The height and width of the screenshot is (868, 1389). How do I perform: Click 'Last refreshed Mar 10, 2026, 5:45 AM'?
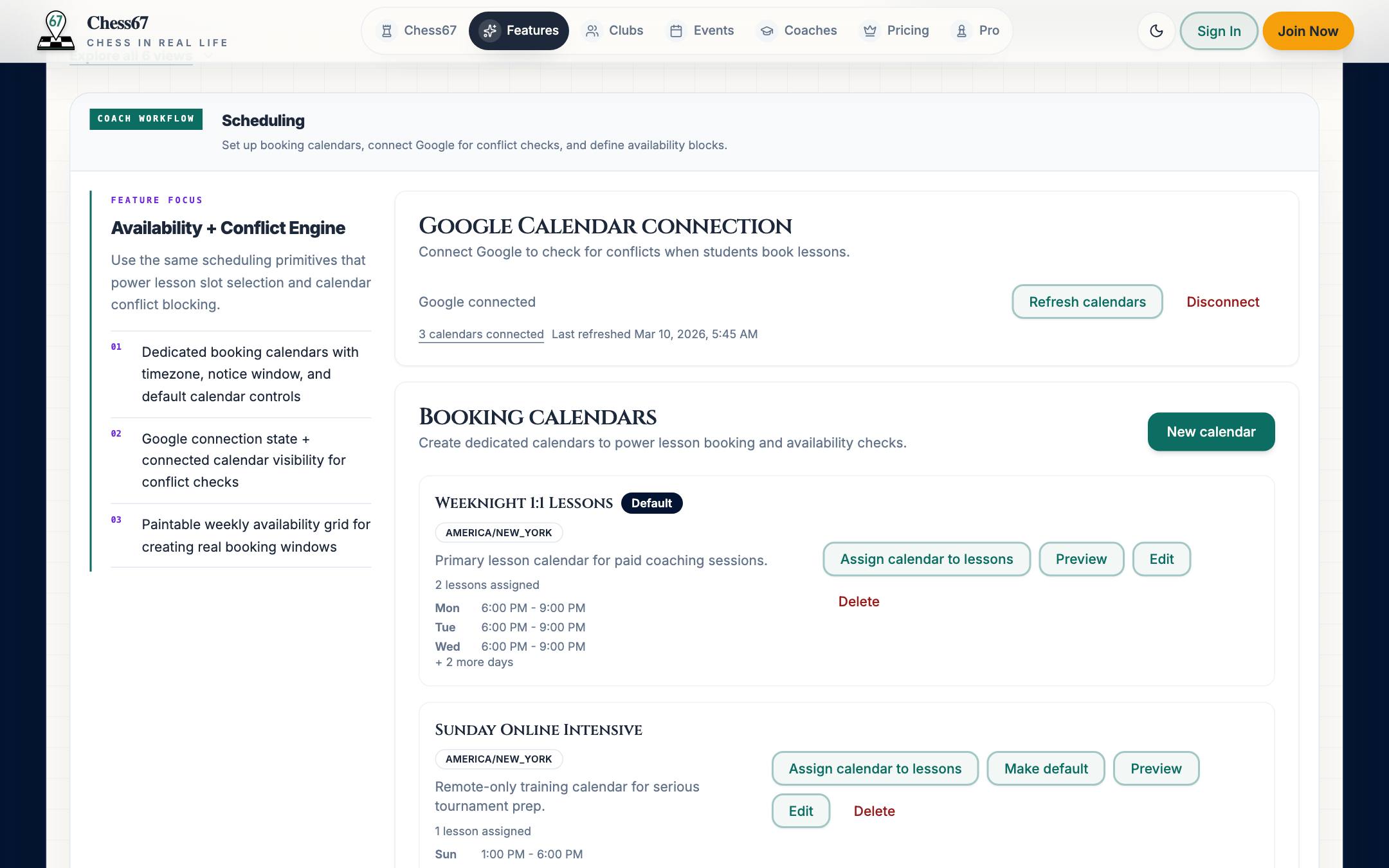(655, 334)
